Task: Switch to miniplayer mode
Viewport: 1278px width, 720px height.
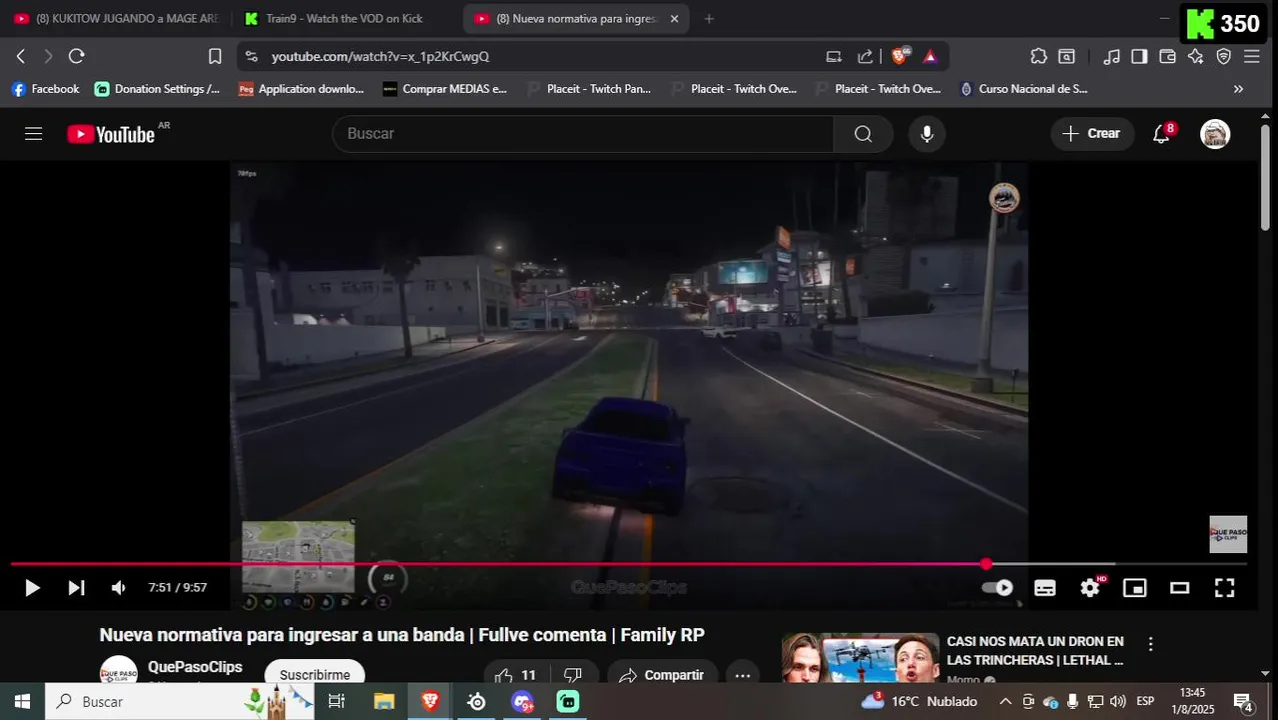Action: 1135,588
